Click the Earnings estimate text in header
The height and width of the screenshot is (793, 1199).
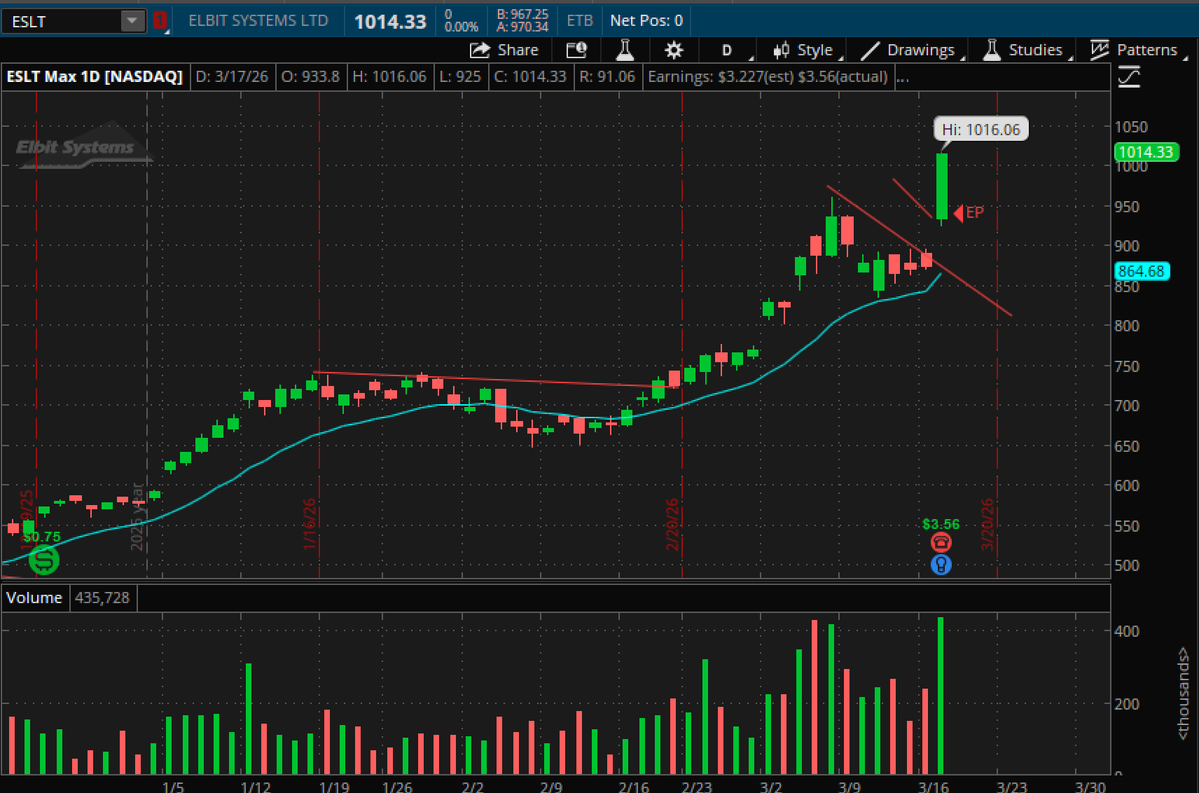[x=768, y=76]
